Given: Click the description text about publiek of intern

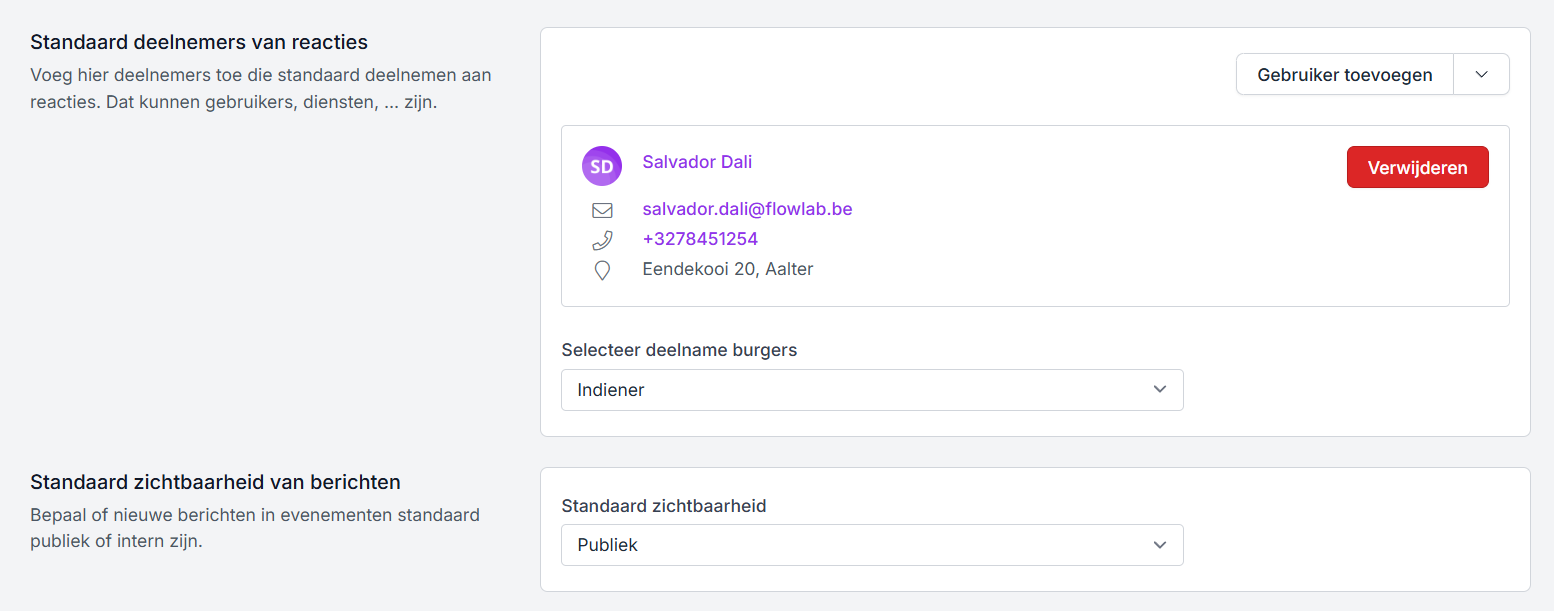Looking at the screenshot, I should coord(255,529).
